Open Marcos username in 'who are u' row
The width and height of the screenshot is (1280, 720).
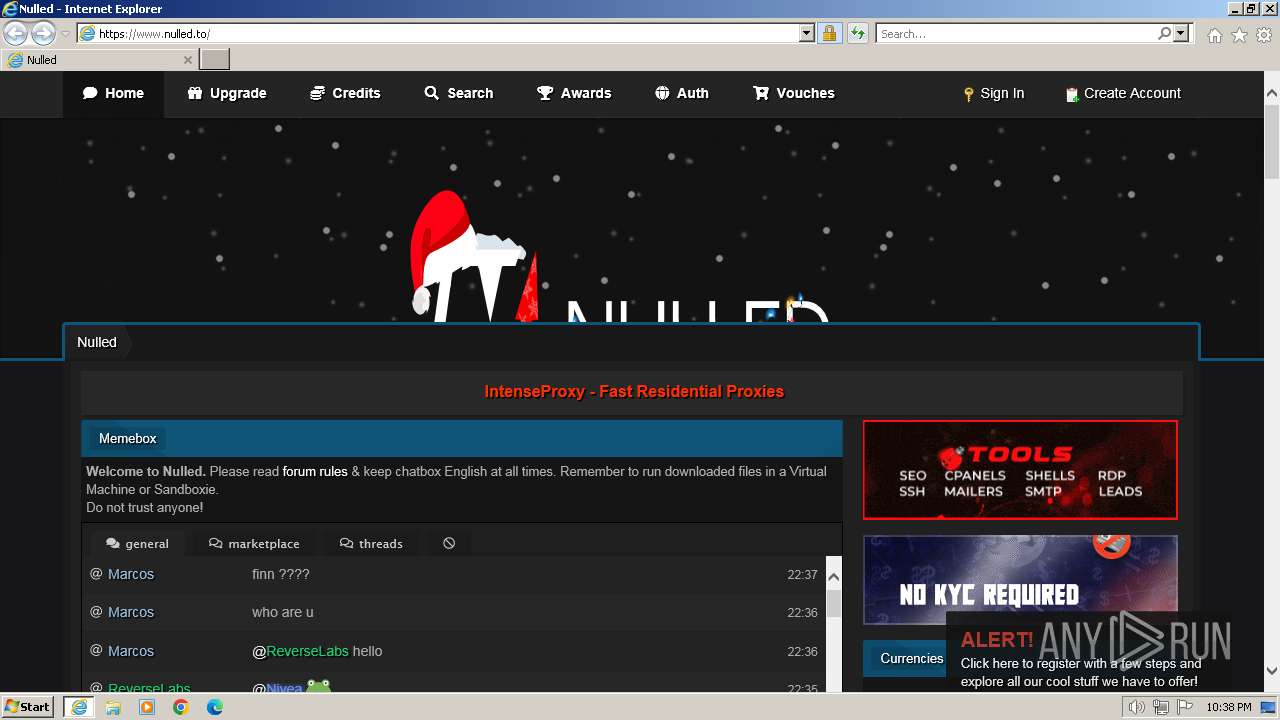(x=131, y=612)
